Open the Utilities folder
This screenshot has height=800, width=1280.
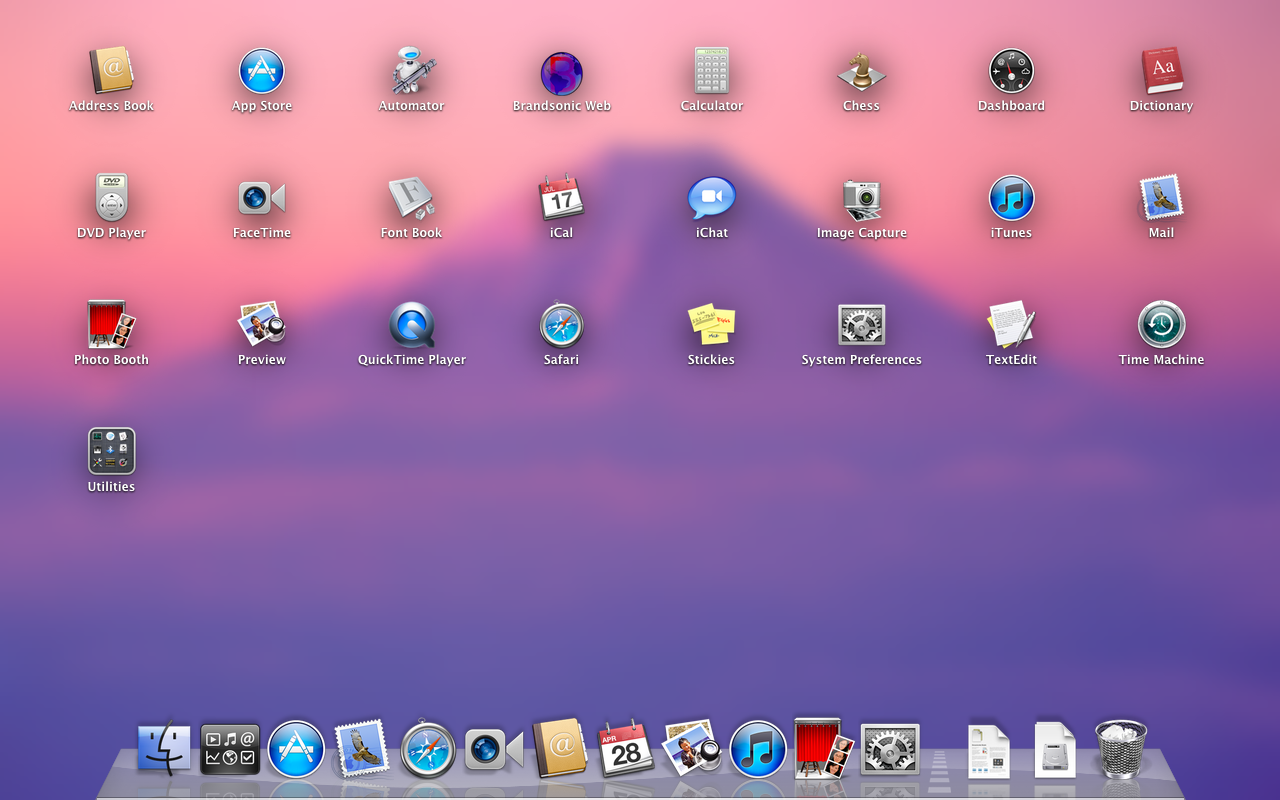[111, 451]
